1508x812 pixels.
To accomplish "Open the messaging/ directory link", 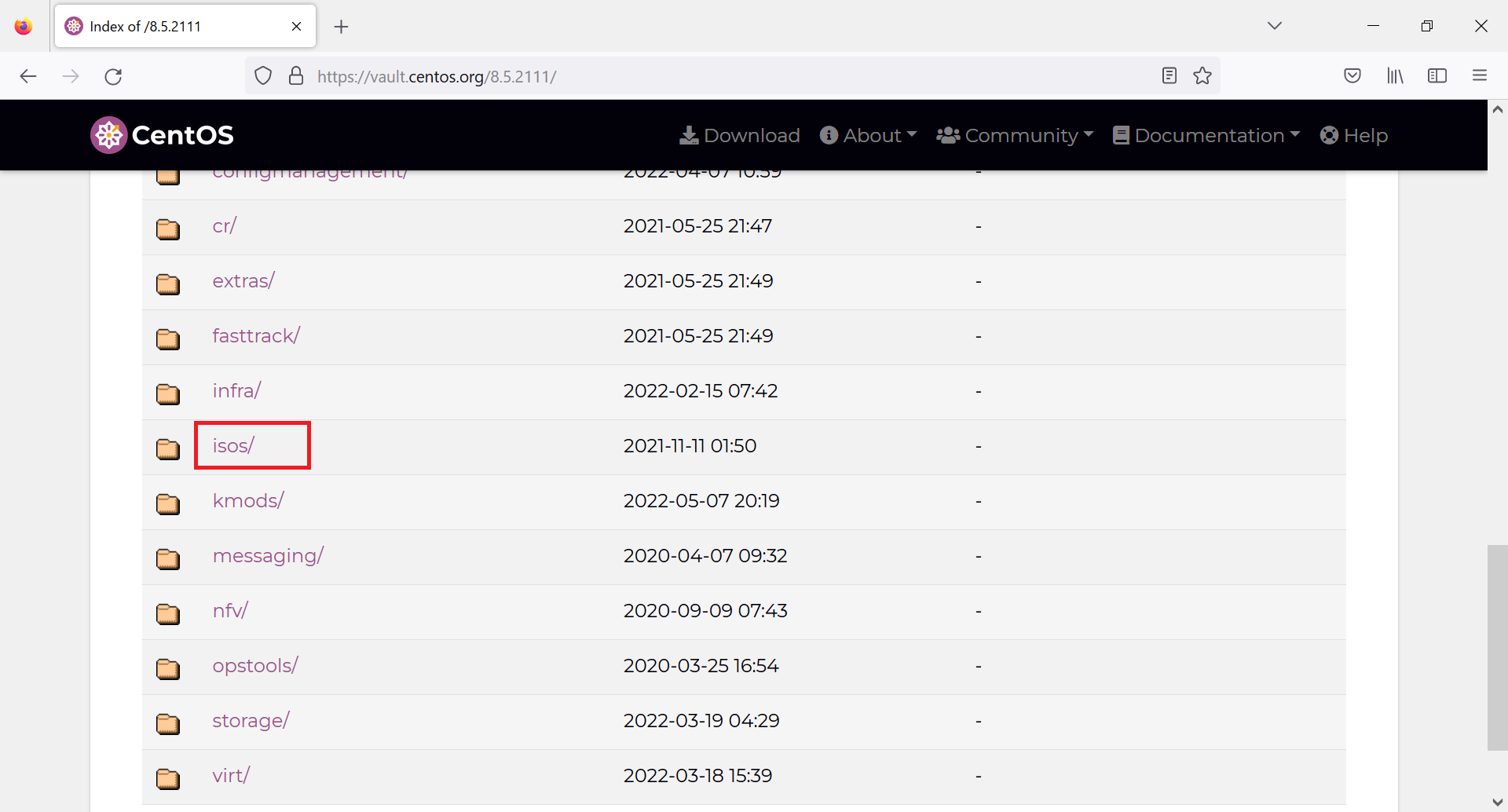I will 268,556.
